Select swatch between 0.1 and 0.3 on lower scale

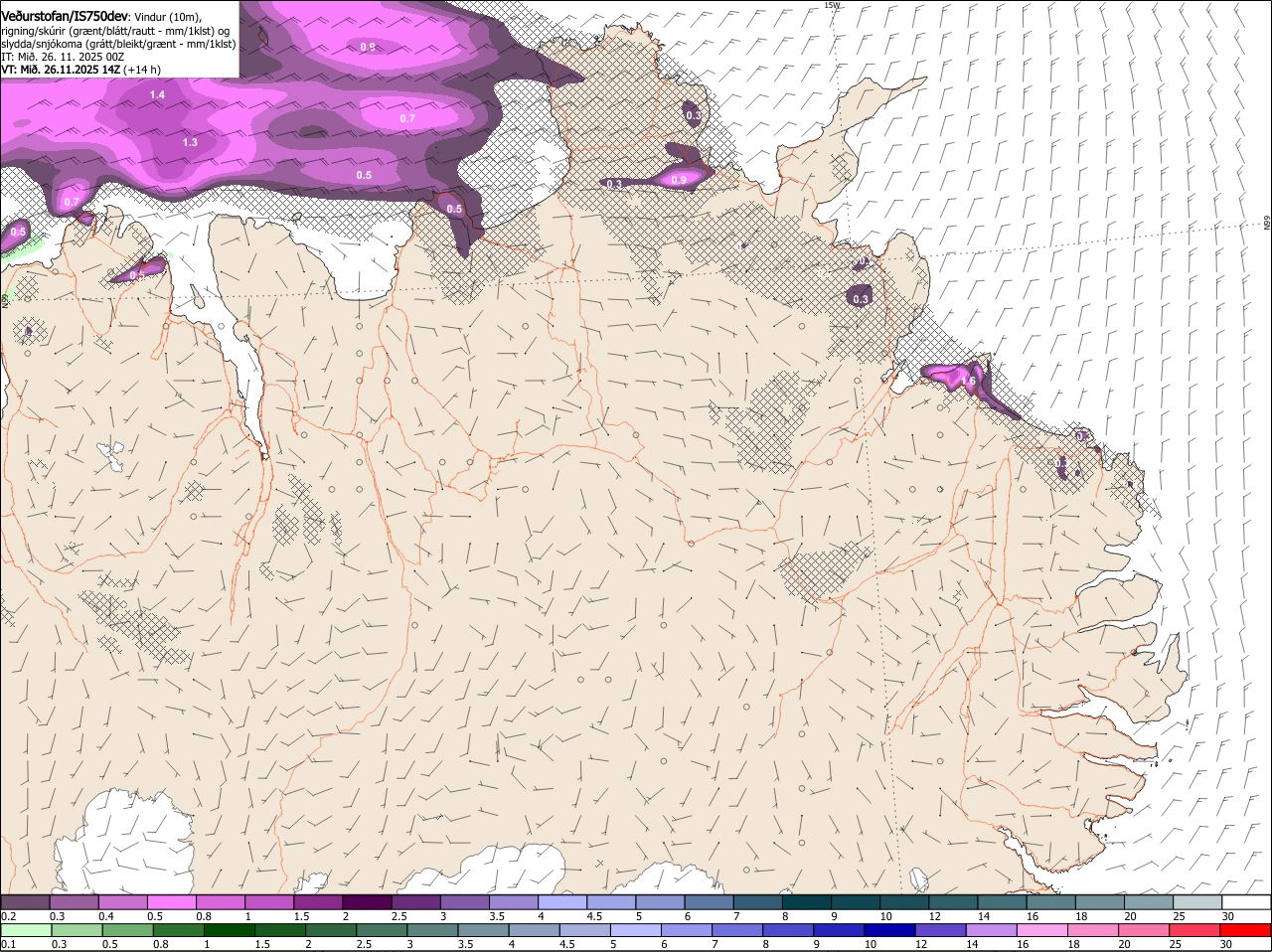[x=26, y=930]
